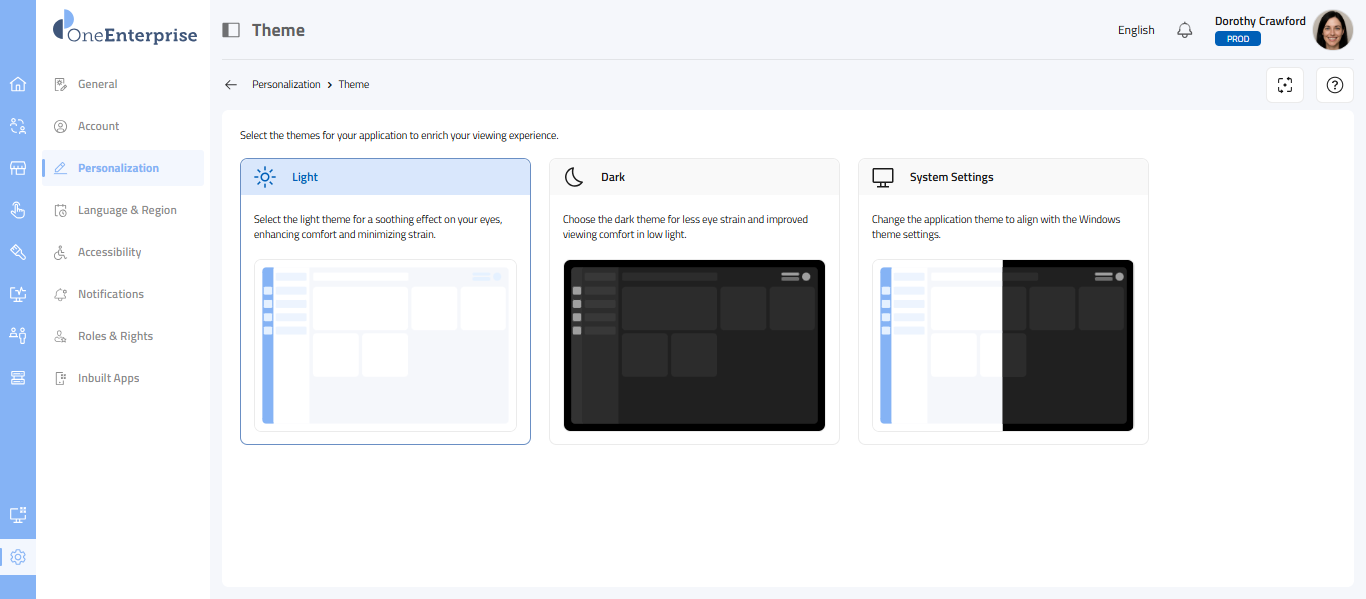The width and height of the screenshot is (1366, 599).
Task: Open the English language dropdown
Action: (1136, 30)
